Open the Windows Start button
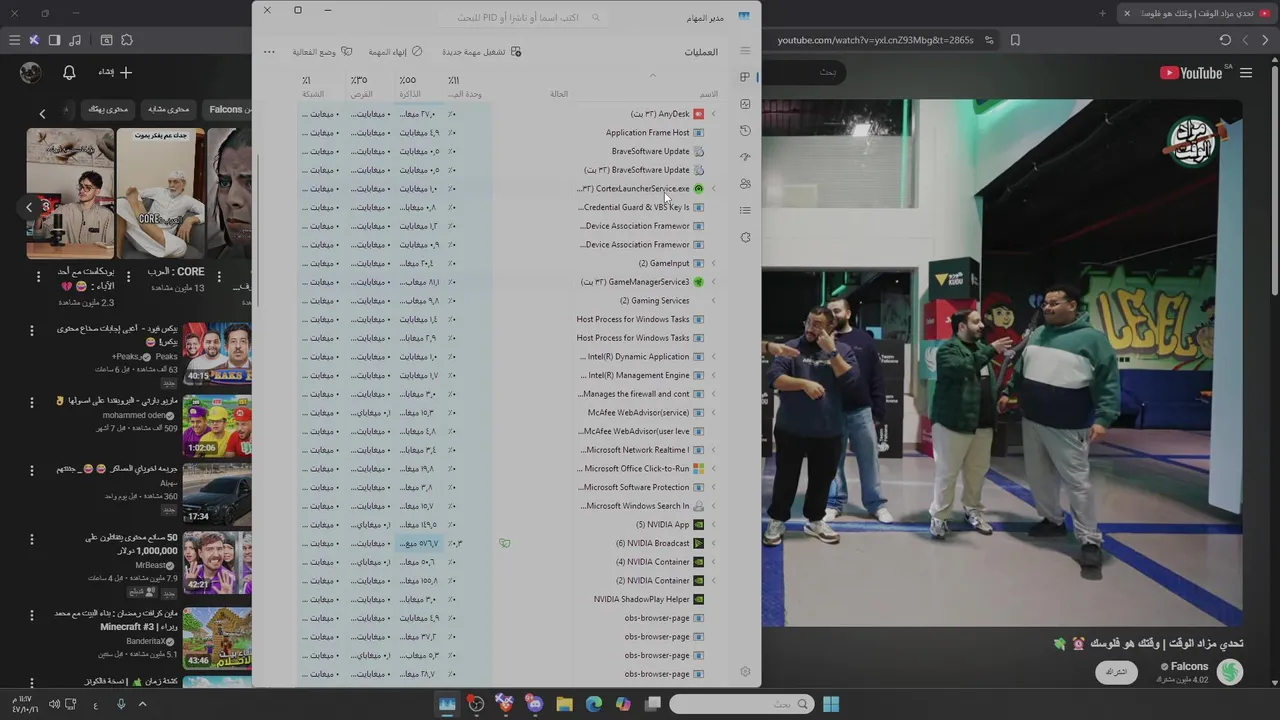The image size is (1280, 720). tap(831, 704)
